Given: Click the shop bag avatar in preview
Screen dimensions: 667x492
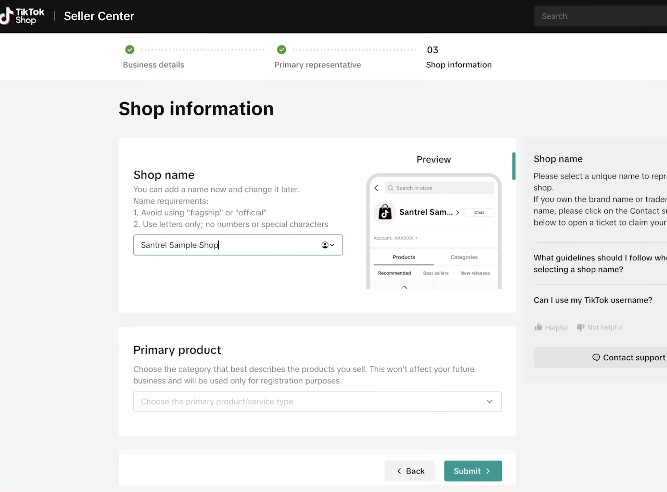Looking at the screenshot, I should [x=385, y=212].
